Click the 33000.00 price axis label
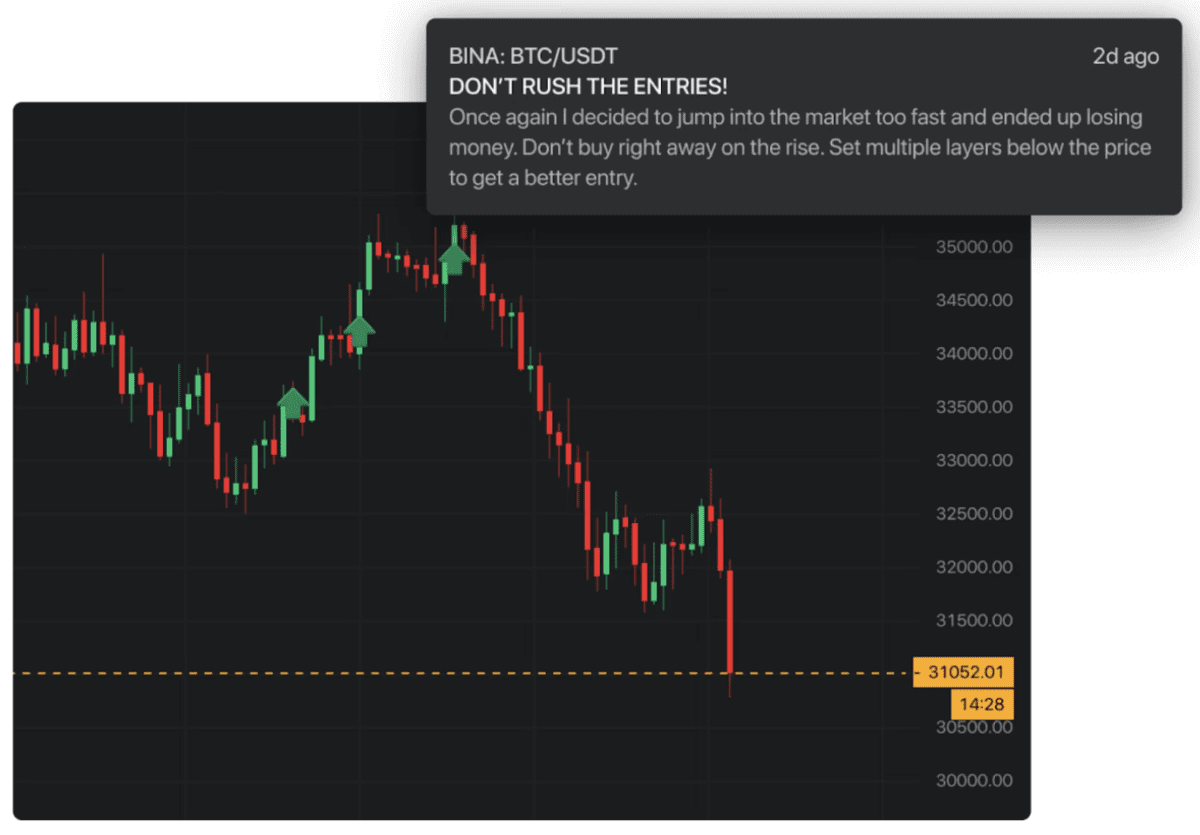The width and height of the screenshot is (1200, 835). coord(971,460)
